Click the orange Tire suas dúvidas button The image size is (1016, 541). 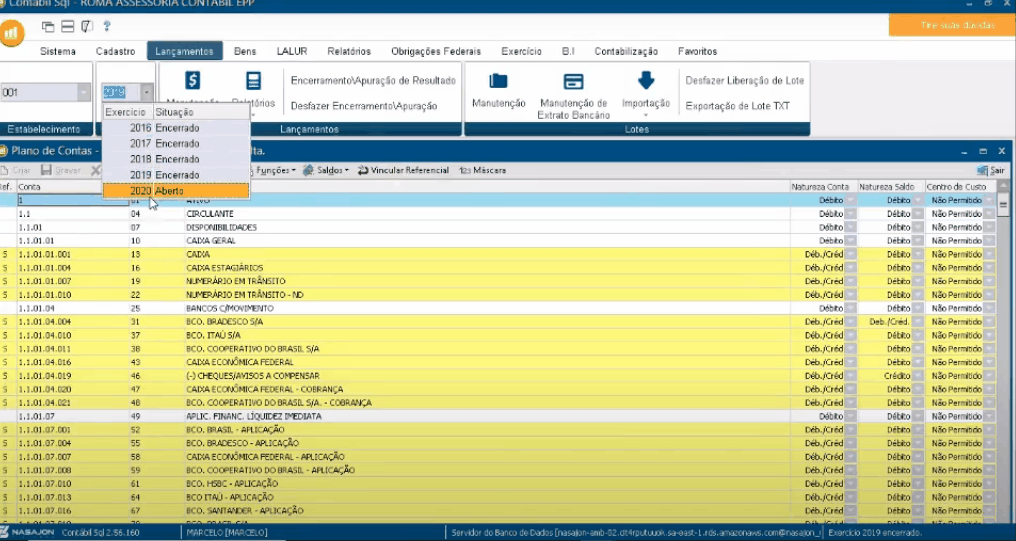(x=952, y=25)
